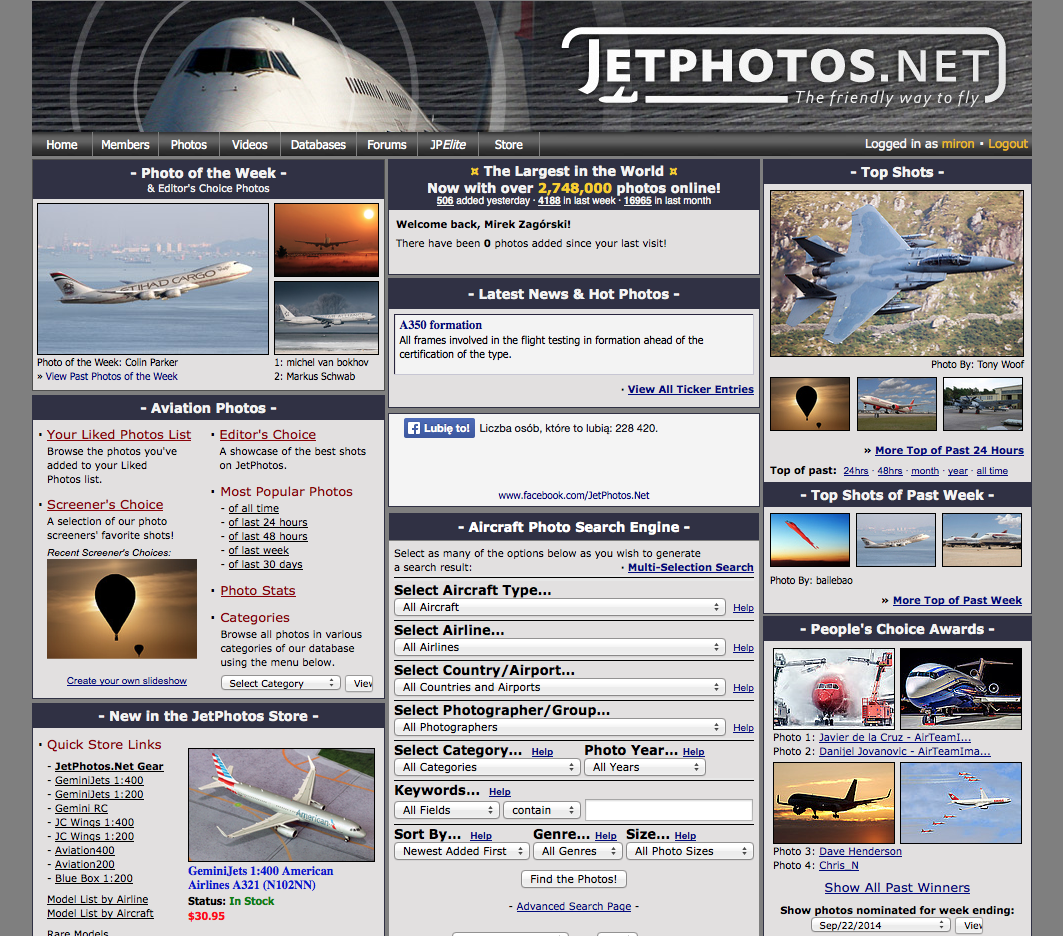Open the red kite Top Shot of Past Week
This screenshot has height=936, width=1063.
809,540
